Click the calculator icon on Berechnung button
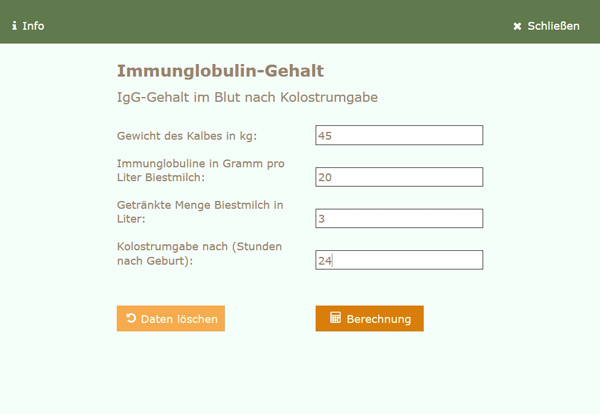Image resolution: width=600 pixels, height=414 pixels. [x=335, y=318]
